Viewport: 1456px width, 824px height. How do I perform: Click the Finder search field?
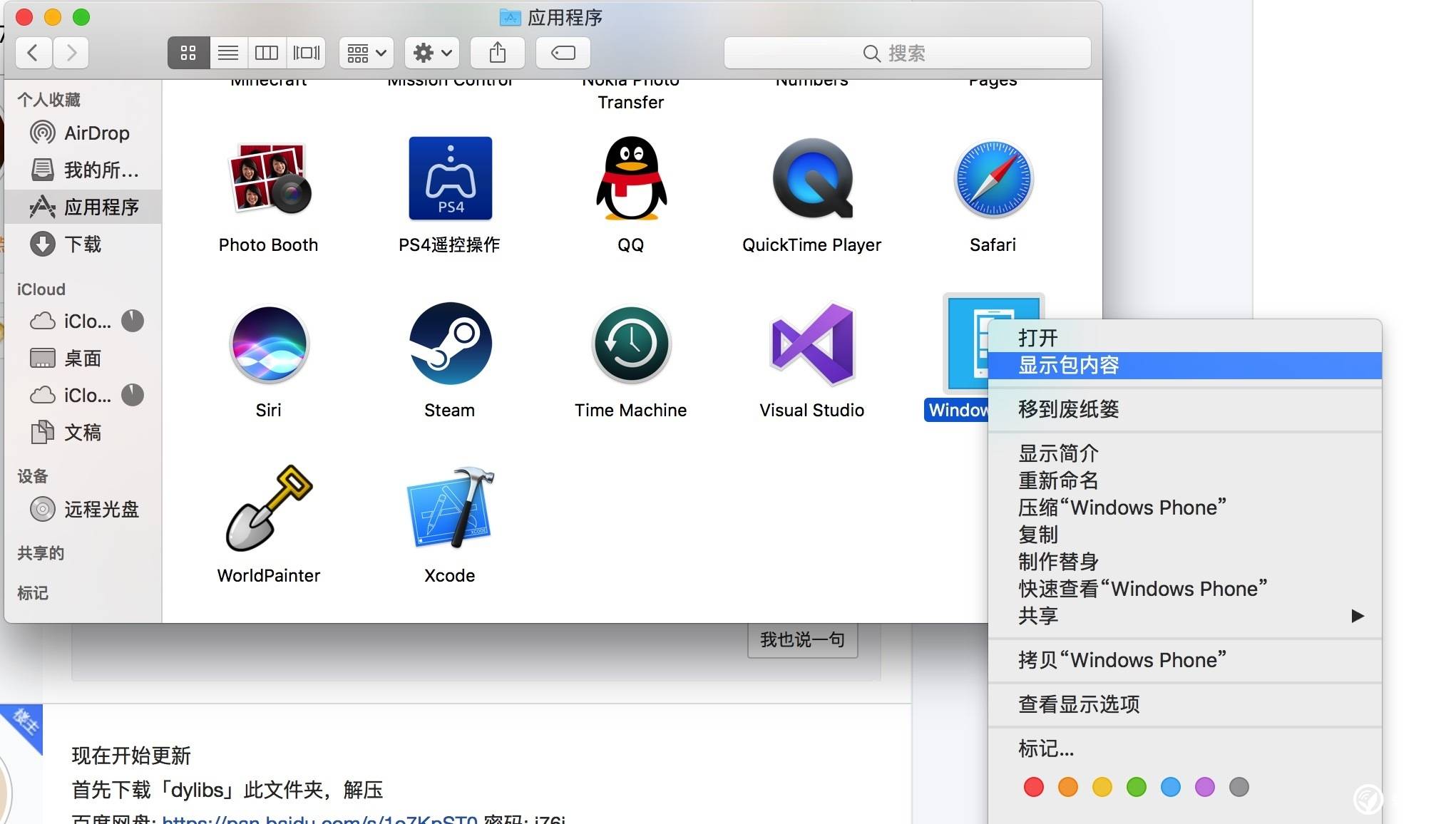tap(907, 53)
